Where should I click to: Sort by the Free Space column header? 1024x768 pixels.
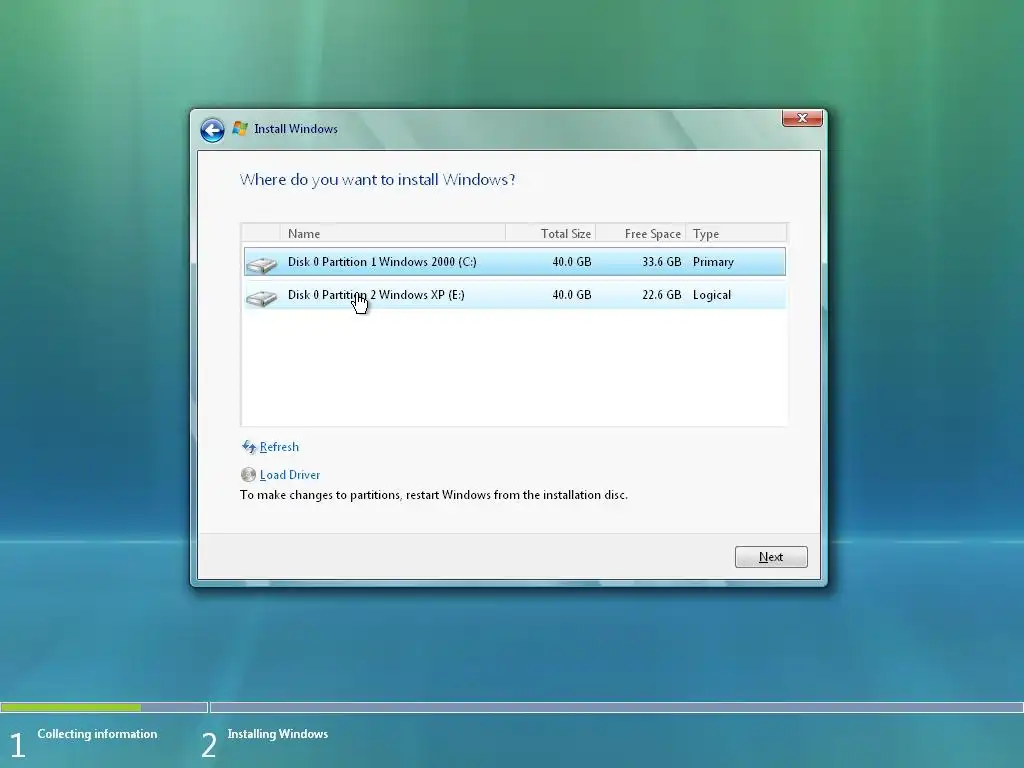641,233
